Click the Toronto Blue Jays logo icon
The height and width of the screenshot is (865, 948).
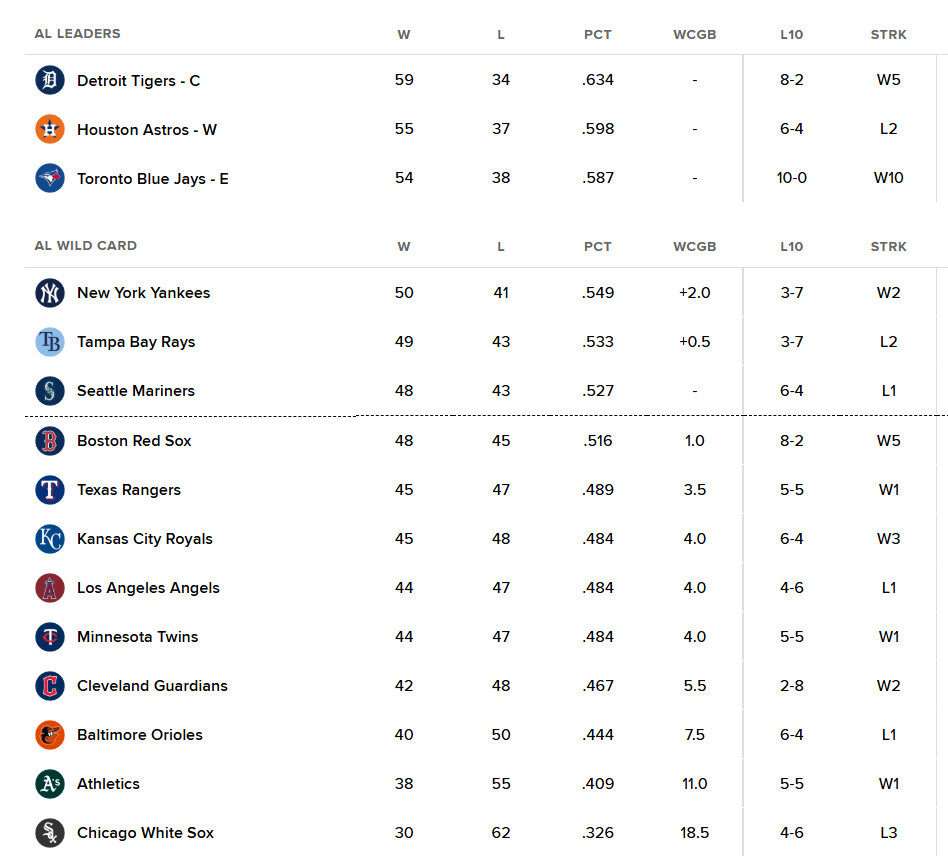[x=50, y=178]
